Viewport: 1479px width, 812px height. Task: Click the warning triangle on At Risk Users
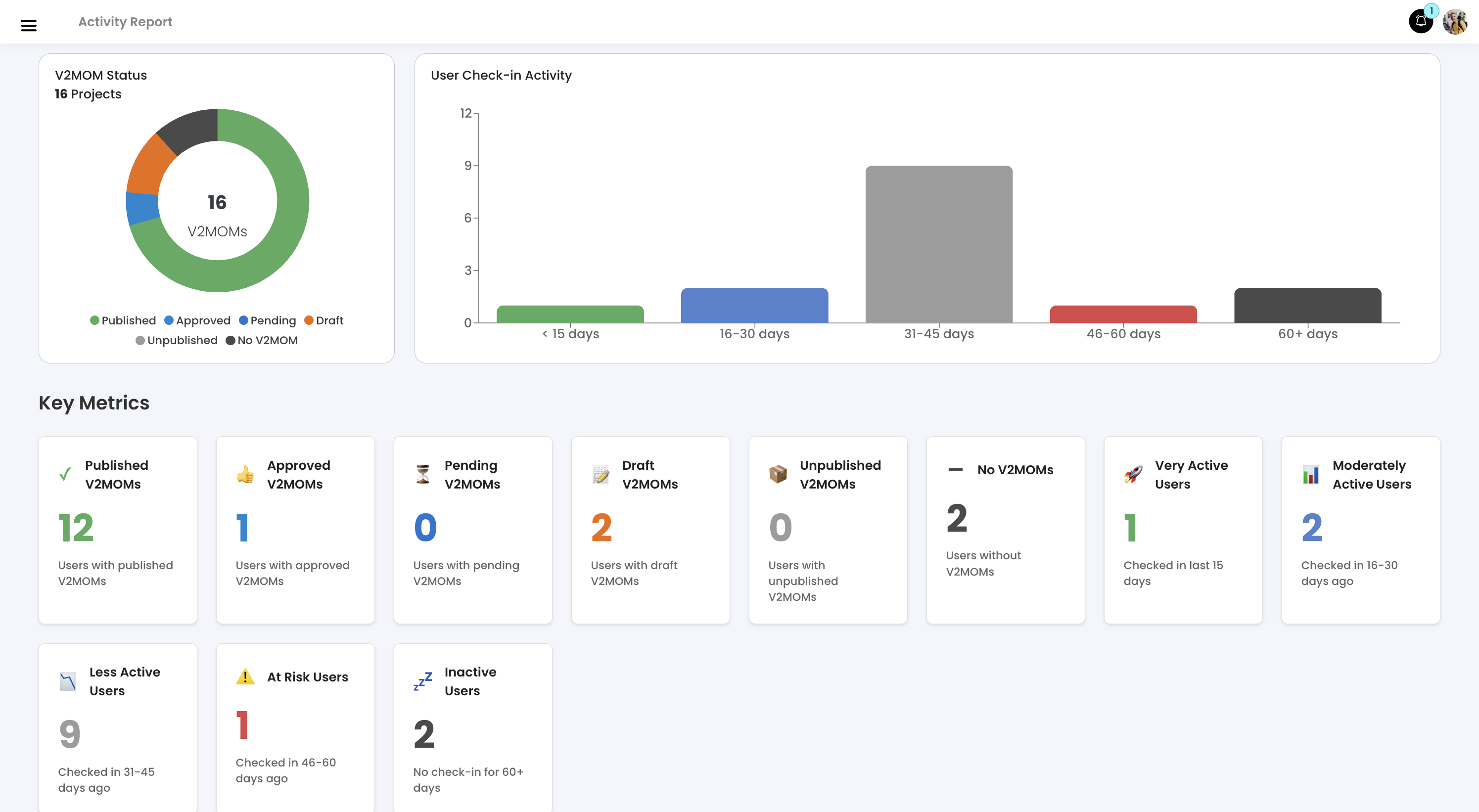tap(245, 677)
